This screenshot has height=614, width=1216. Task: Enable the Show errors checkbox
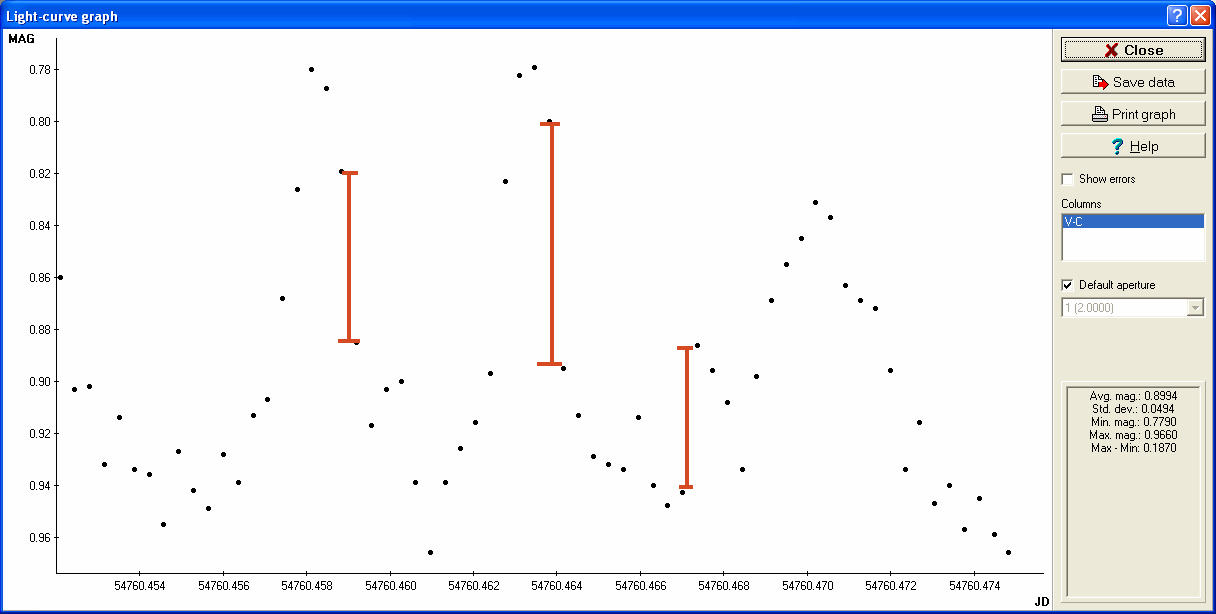(1068, 179)
